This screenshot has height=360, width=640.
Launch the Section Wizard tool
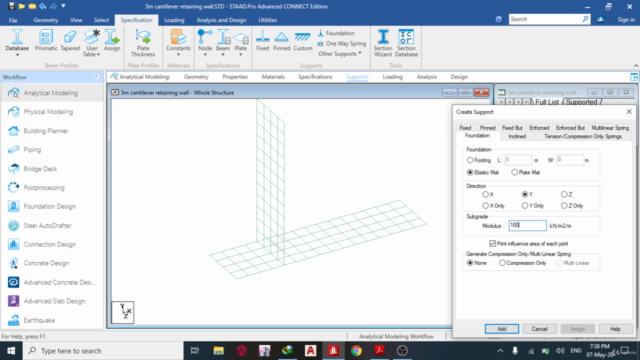(x=383, y=43)
